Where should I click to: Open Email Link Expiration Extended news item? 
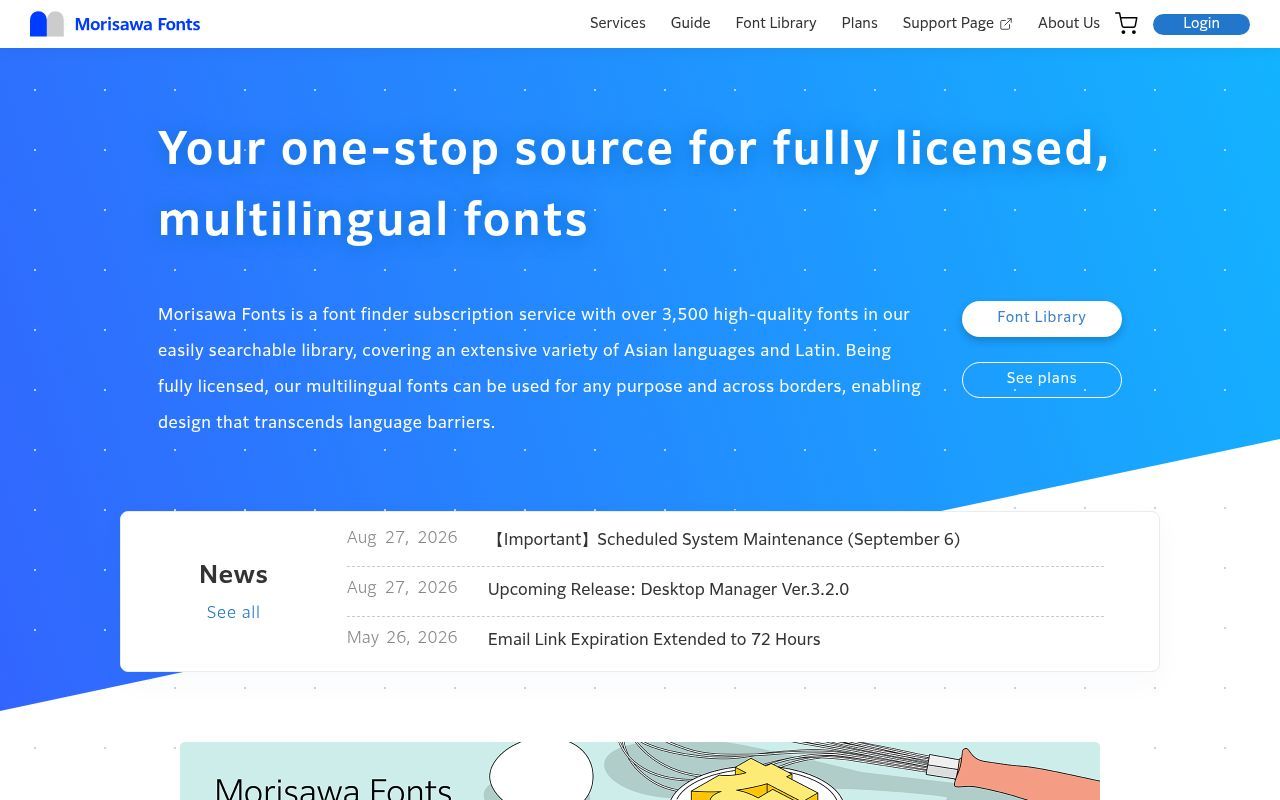point(654,640)
